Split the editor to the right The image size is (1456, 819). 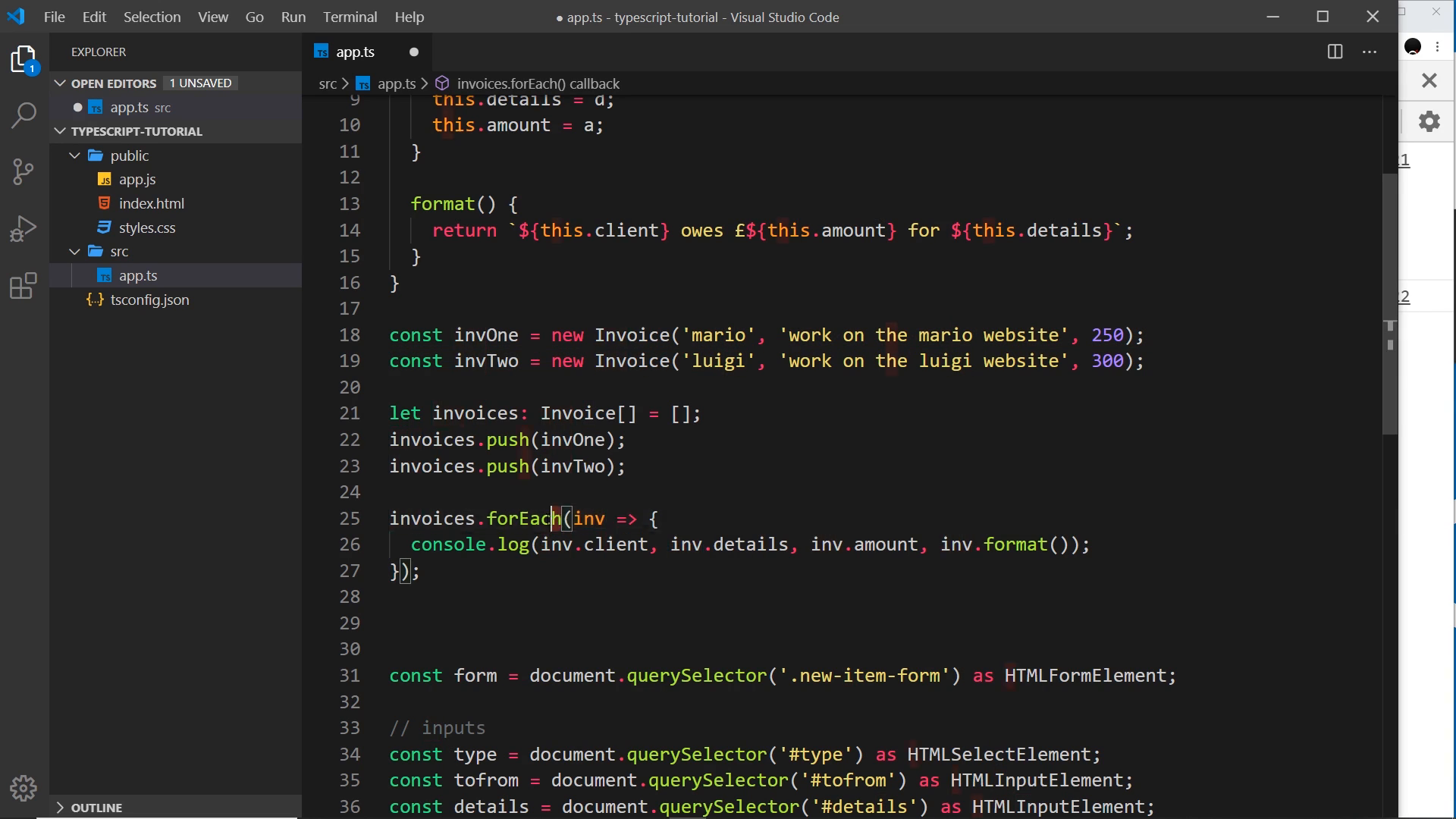1335,52
